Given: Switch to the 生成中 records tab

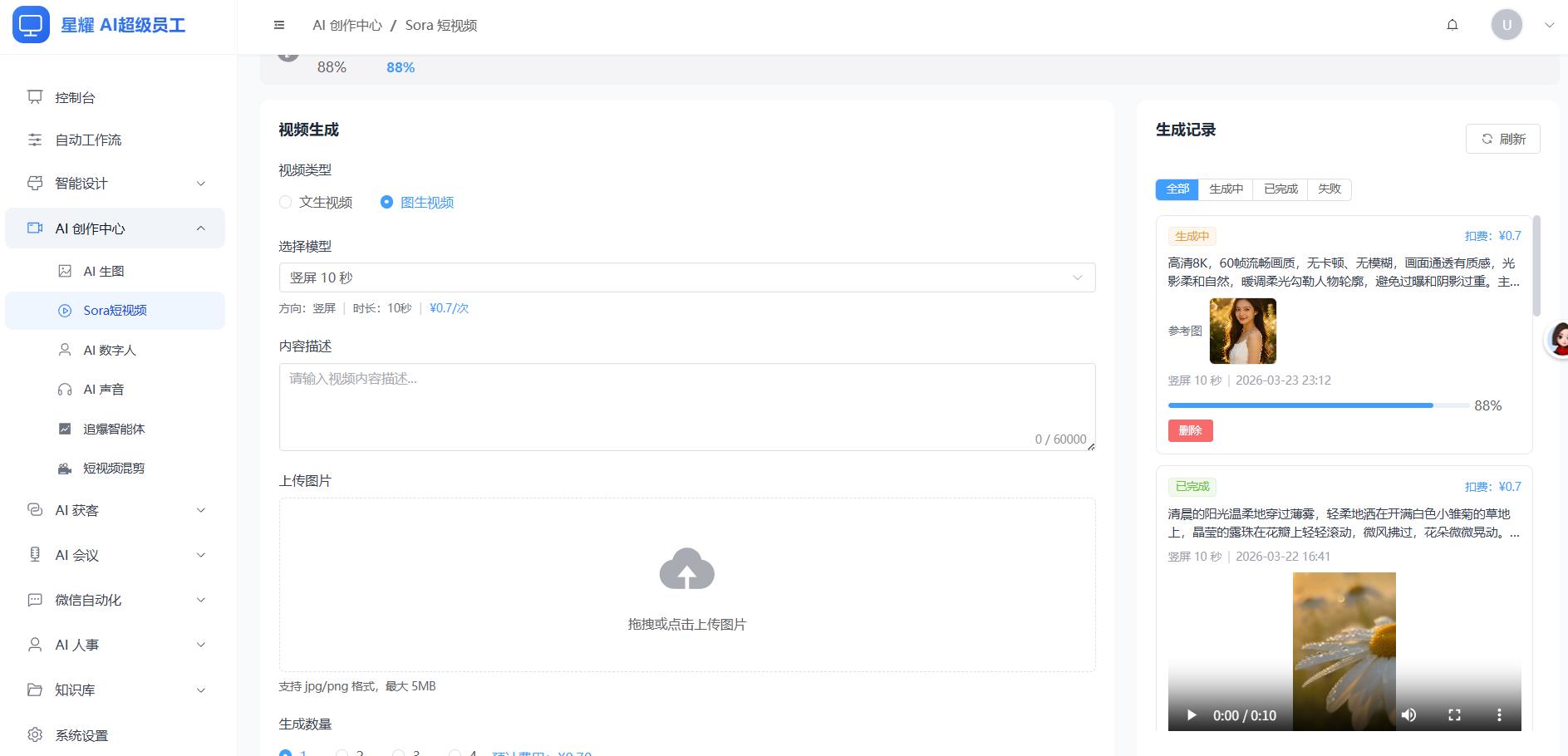Looking at the screenshot, I should pos(1226,189).
